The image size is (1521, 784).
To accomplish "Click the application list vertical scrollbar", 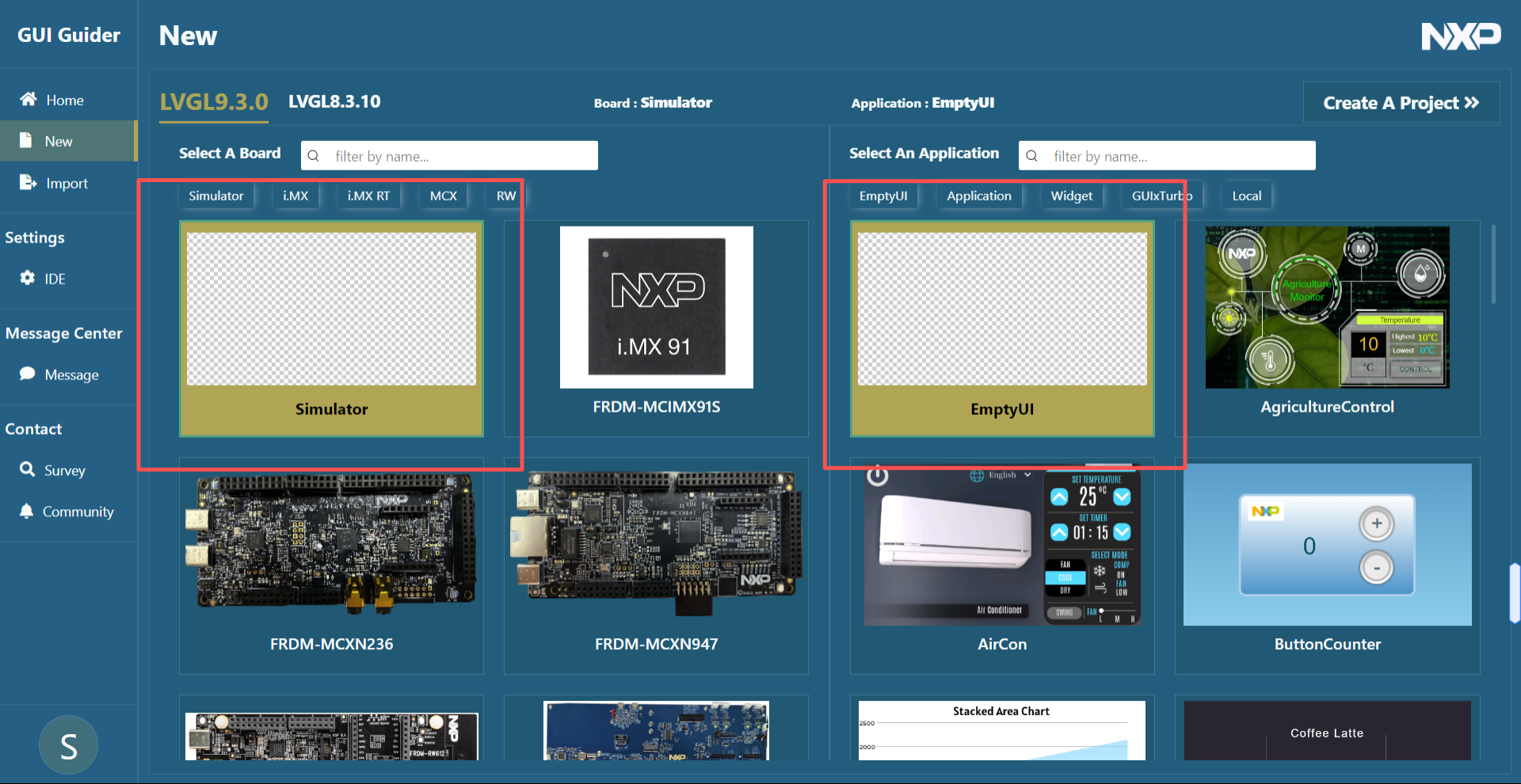I will [1493, 264].
